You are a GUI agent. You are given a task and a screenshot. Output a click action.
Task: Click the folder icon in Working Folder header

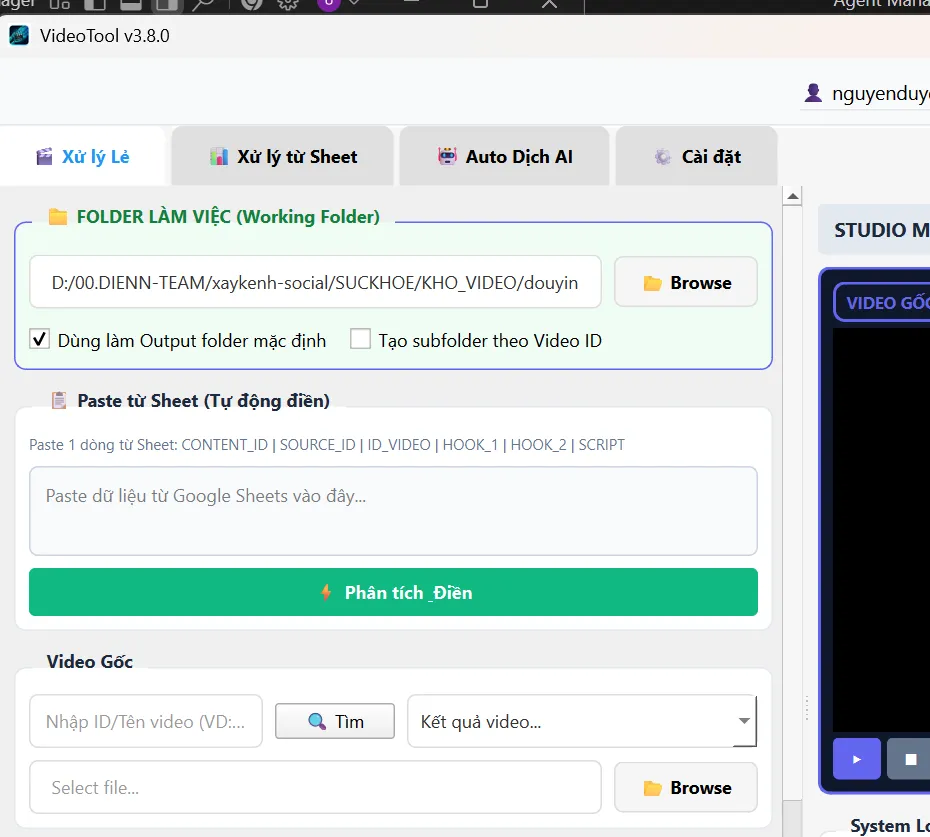pyautogui.click(x=58, y=217)
